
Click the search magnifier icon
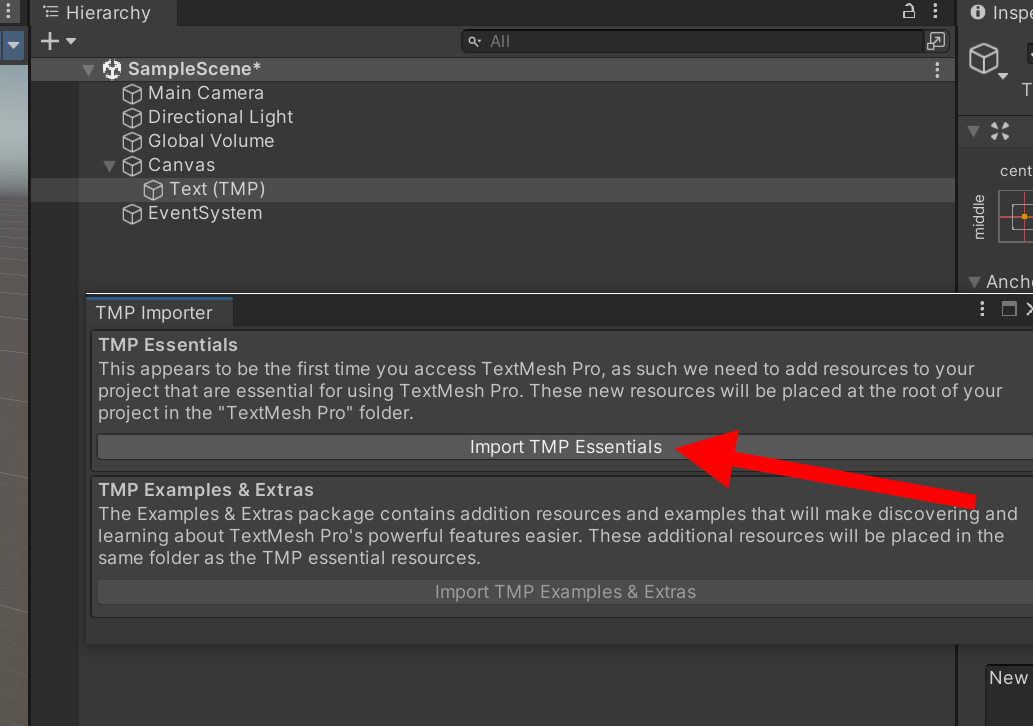(474, 42)
